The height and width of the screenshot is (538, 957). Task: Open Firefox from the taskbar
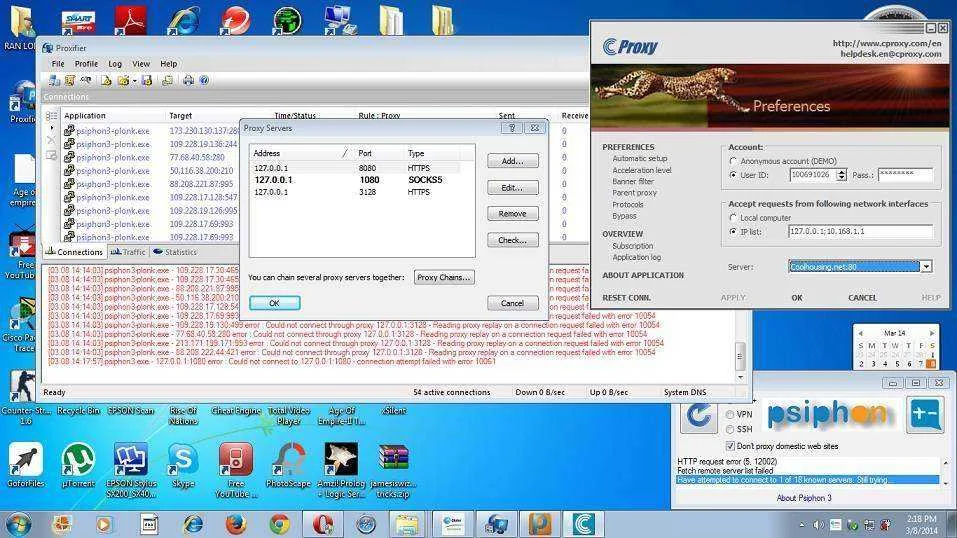pyautogui.click(x=236, y=524)
